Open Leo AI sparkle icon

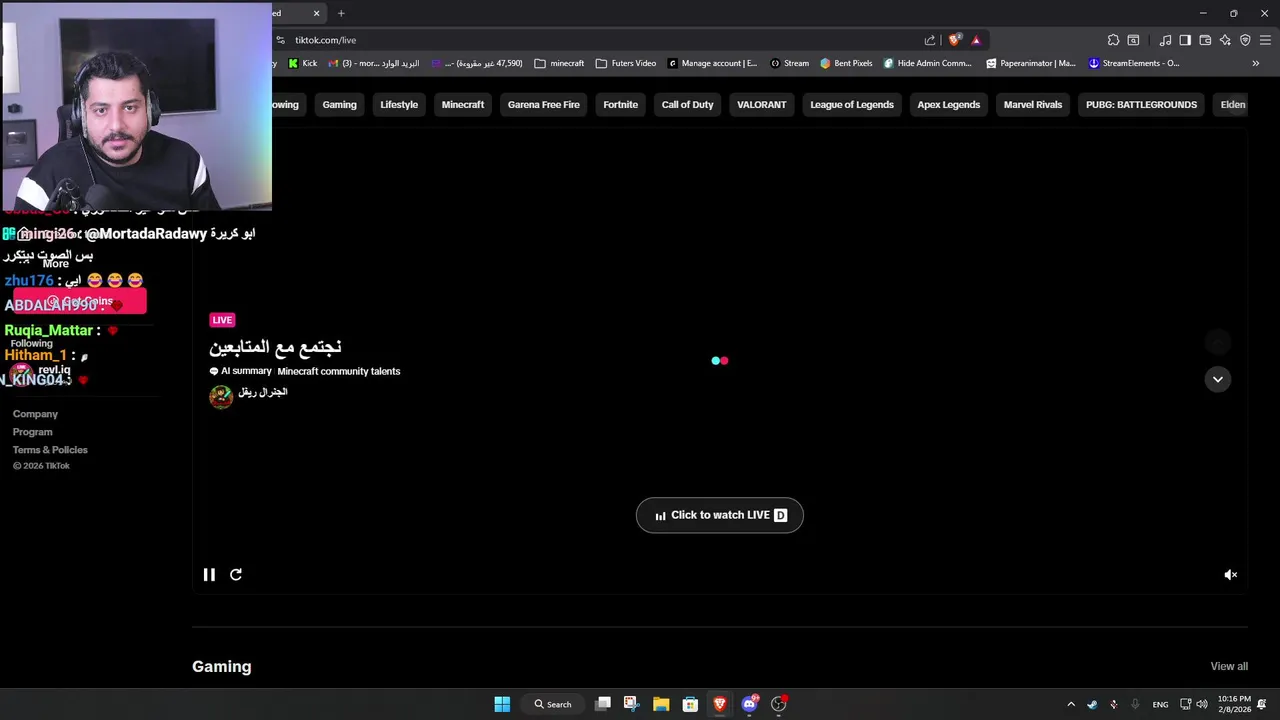[x=1225, y=40]
